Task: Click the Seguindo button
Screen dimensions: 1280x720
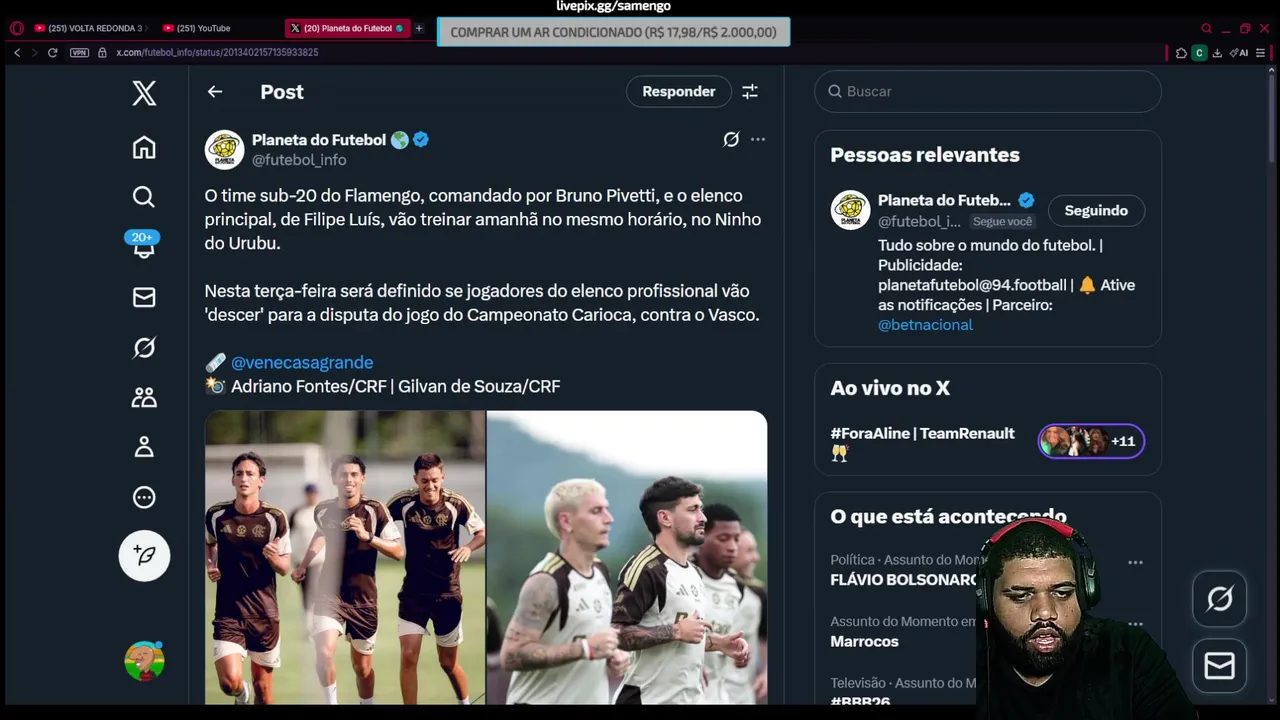Action: tap(1096, 211)
